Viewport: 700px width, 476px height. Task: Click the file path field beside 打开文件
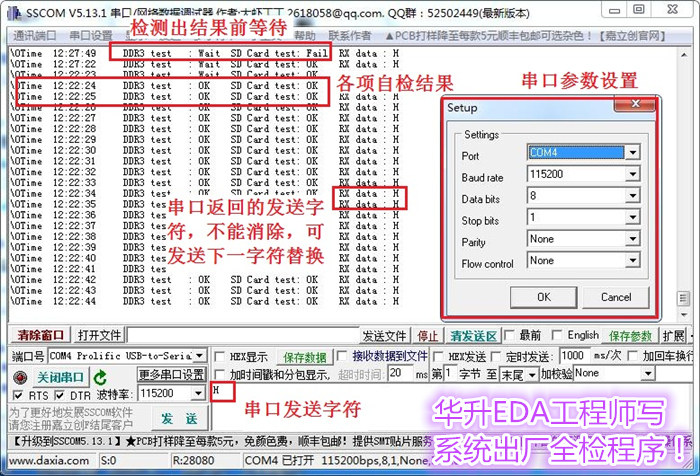(x=243, y=335)
